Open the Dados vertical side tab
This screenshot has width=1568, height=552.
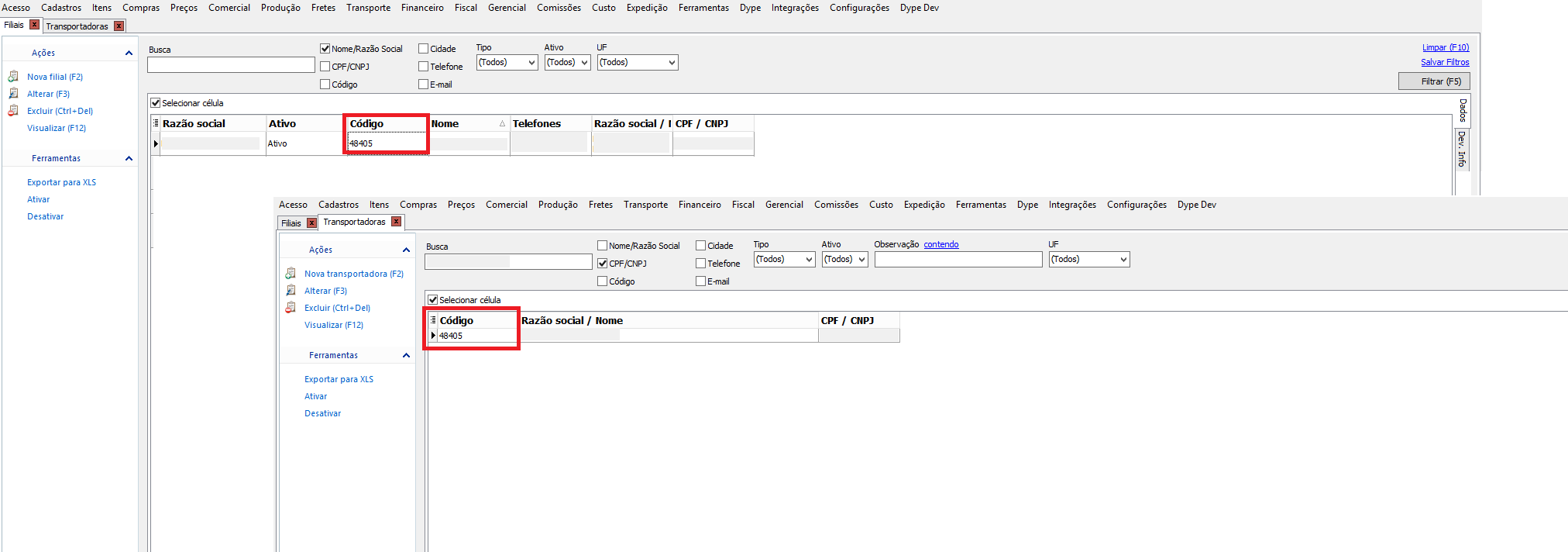pos(1463,111)
